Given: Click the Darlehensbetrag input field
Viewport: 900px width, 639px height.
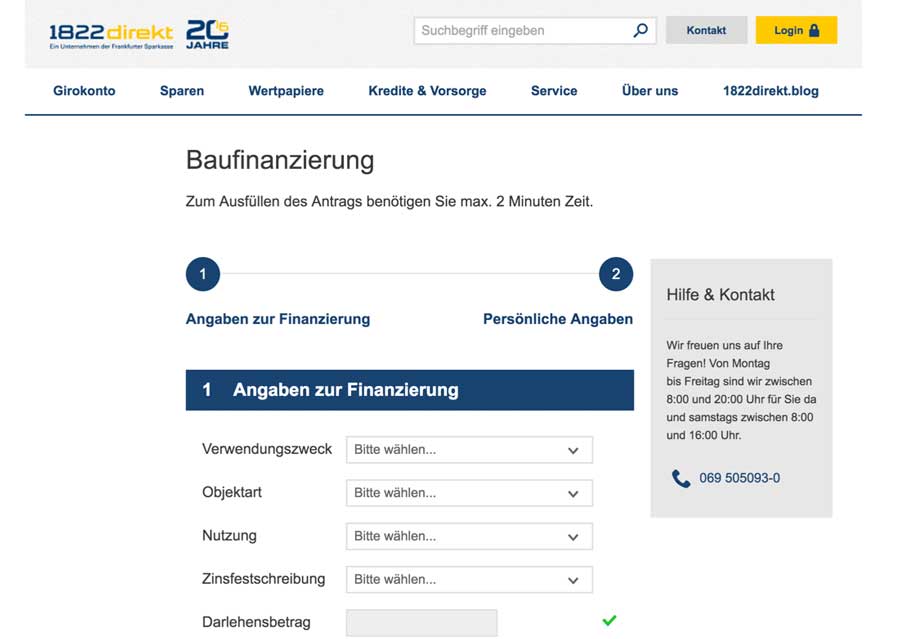Looking at the screenshot, I should click(x=421, y=623).
